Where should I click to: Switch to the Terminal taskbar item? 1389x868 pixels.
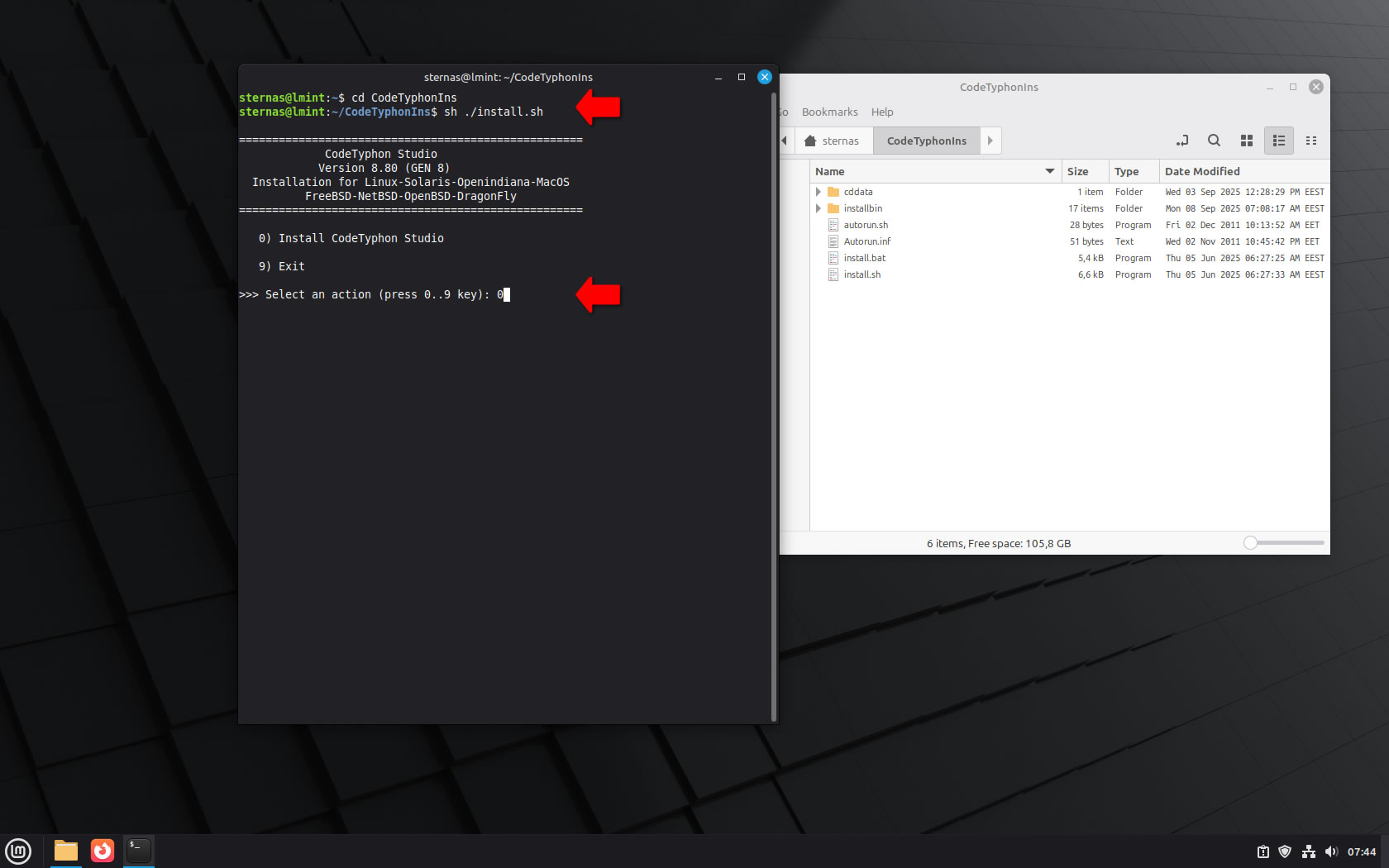coord(139,851)
